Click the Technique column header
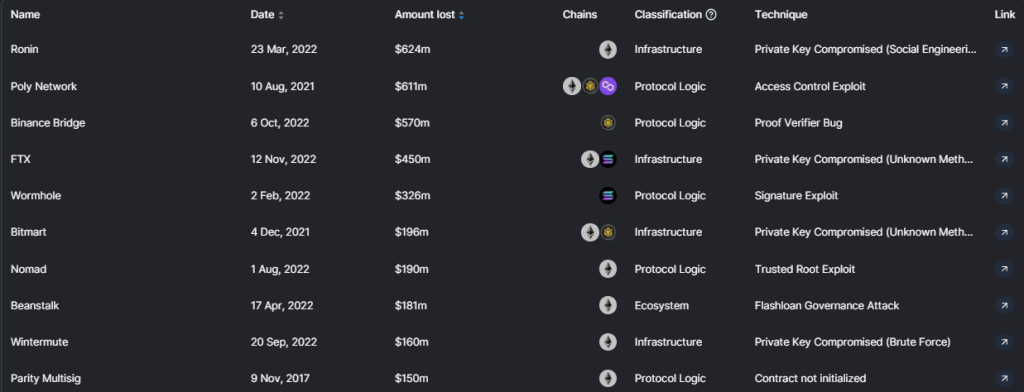This screenshot has height=392, width=1024. [780, 14]
